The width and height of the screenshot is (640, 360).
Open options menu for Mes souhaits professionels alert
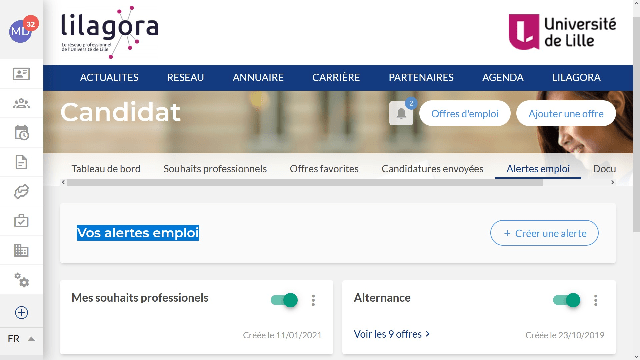(x=313, y=300)
